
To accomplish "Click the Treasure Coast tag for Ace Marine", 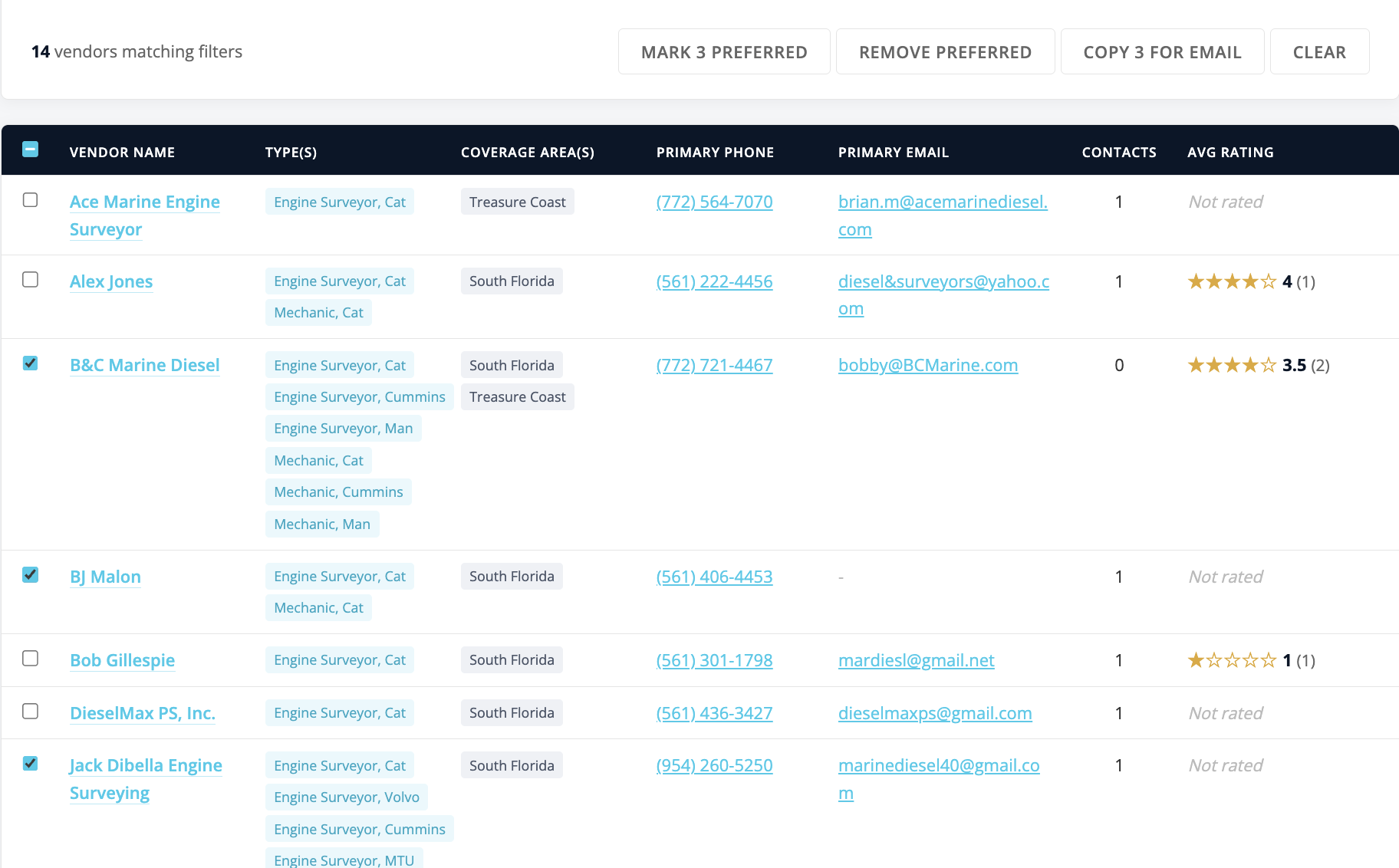I will [518, 202].
